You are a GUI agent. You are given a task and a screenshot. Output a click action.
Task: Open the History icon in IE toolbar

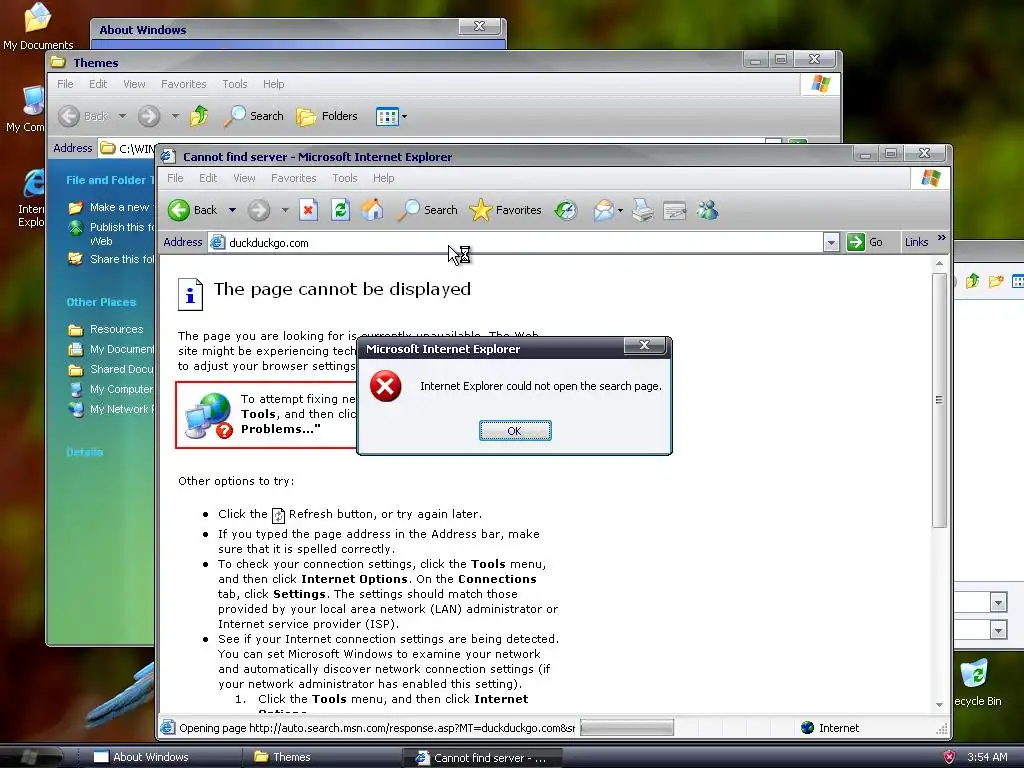tap(566, 210)
